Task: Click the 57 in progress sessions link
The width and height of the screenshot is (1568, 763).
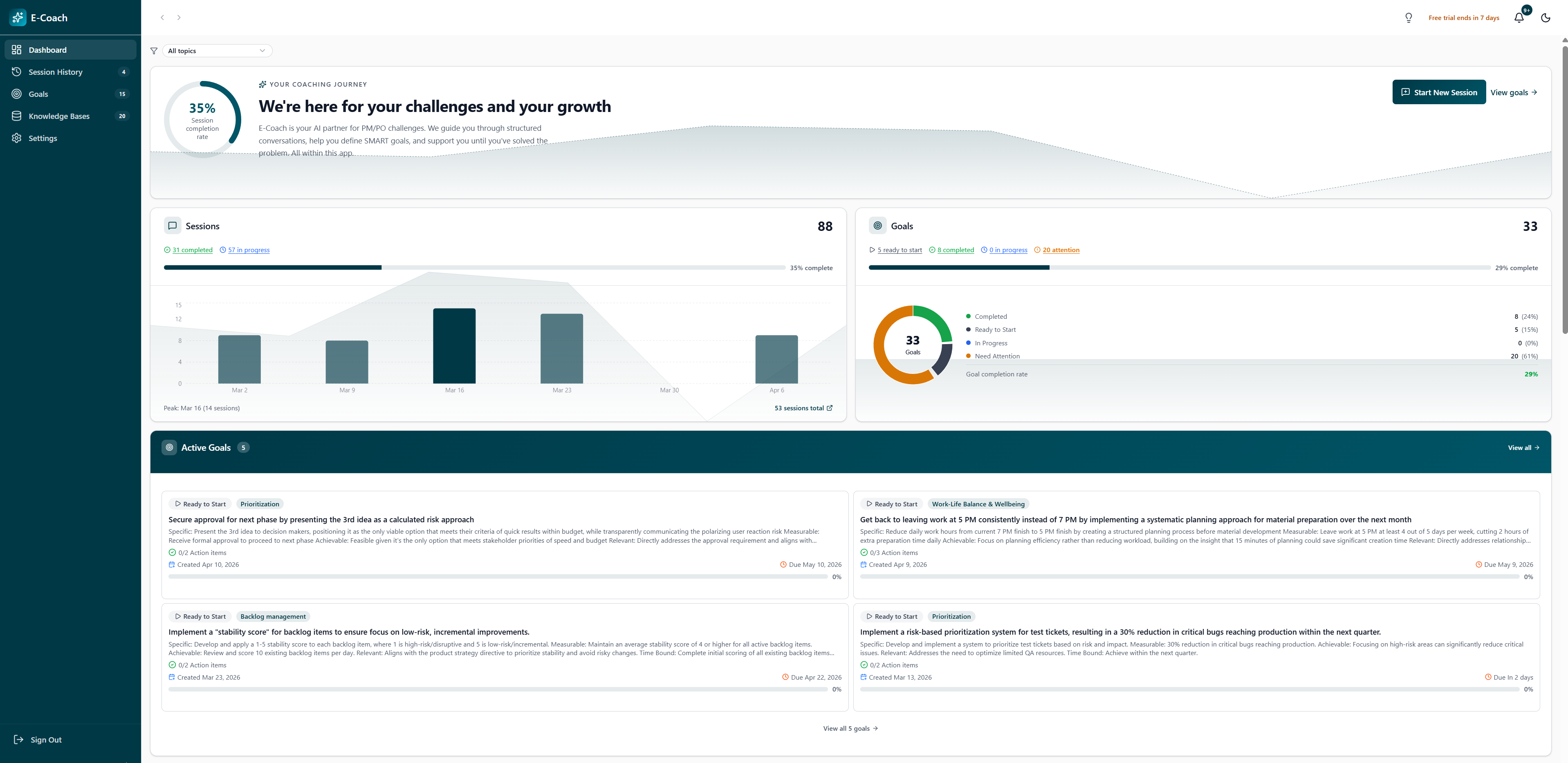Action: (x=248, y=250)
